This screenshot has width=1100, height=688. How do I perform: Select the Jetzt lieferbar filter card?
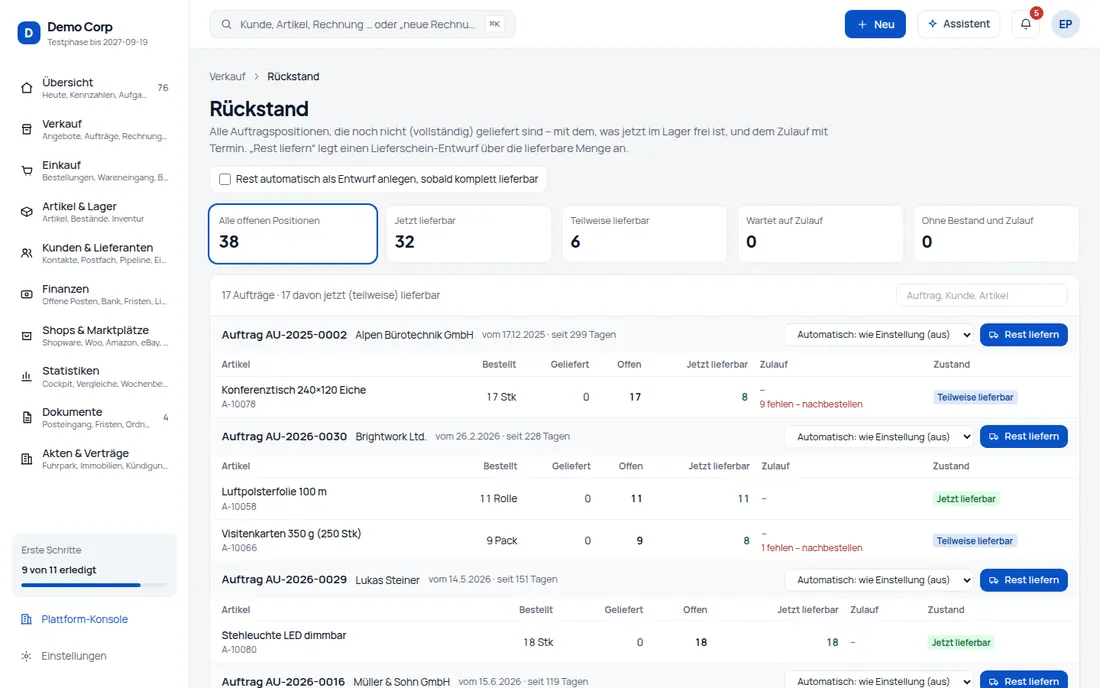468,234
